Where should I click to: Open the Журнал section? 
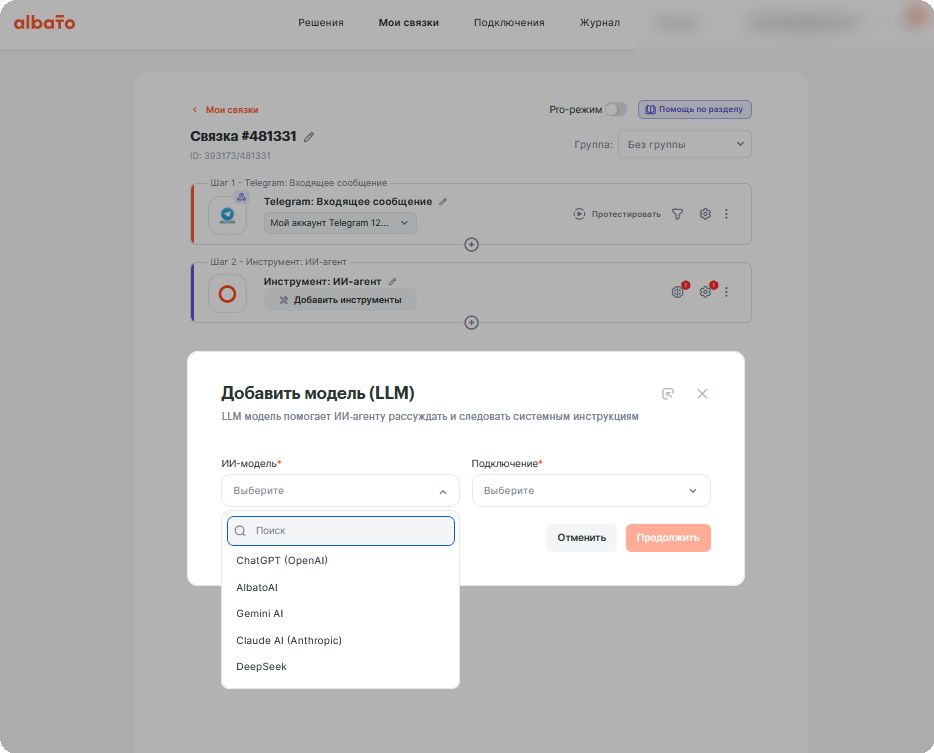point(599,23)
